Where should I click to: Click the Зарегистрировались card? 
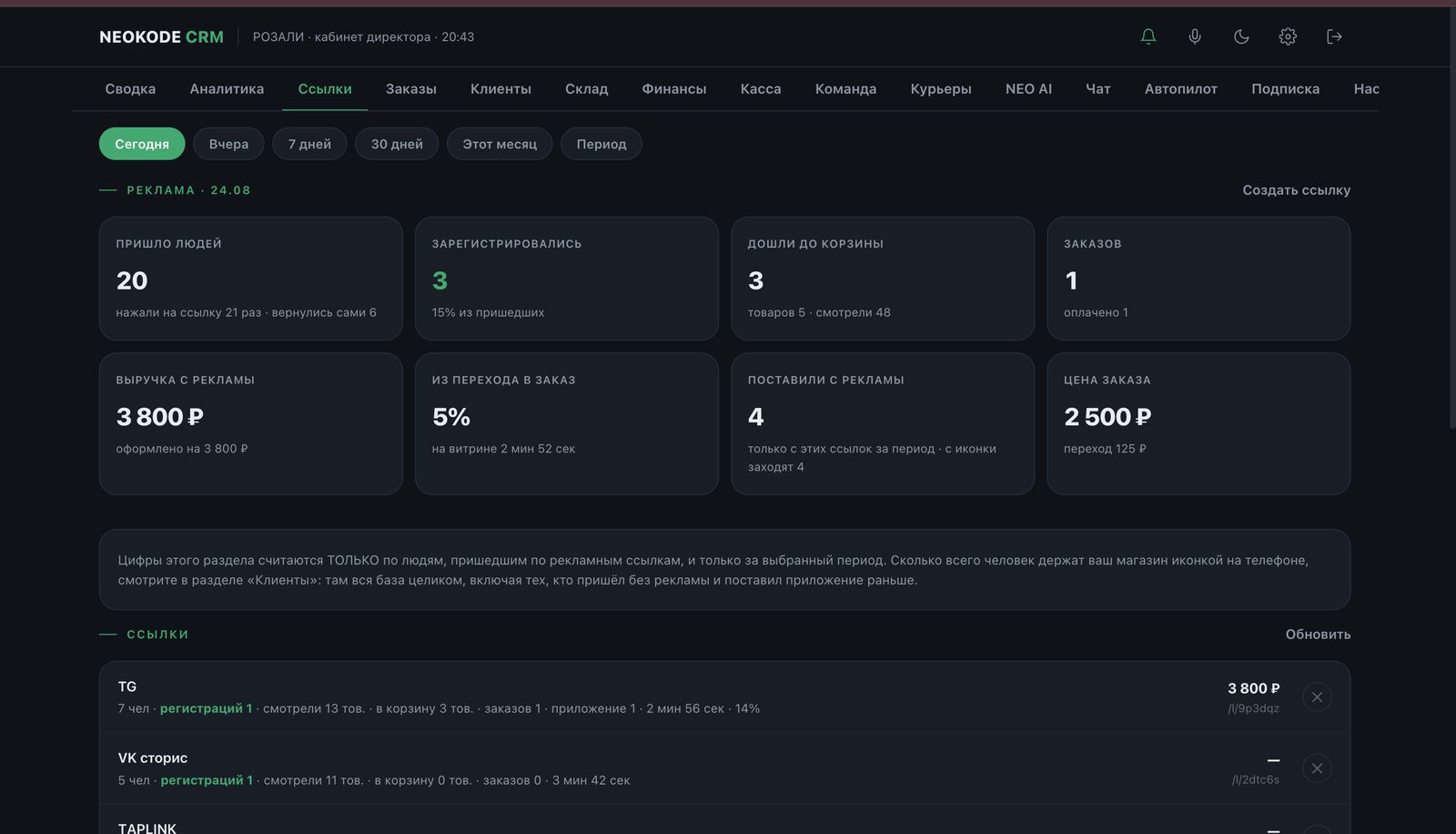567,279
